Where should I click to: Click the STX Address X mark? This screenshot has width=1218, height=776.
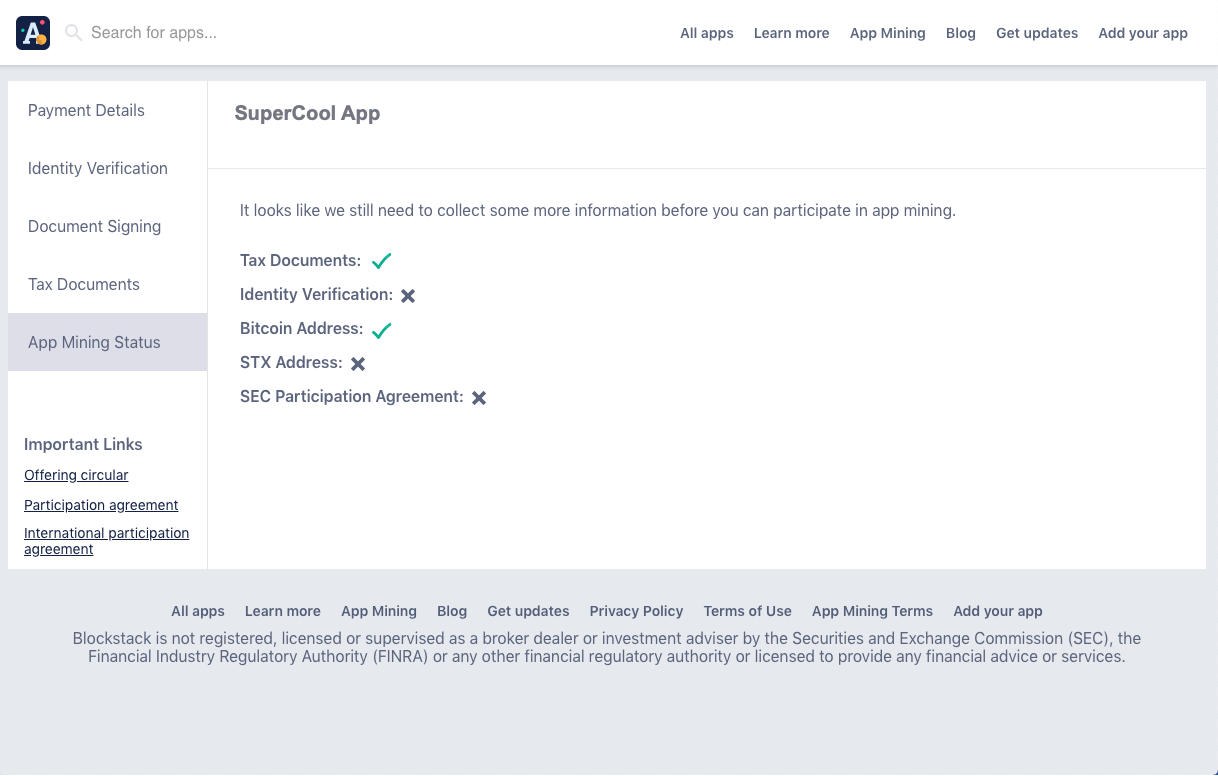tap(358, 364)
